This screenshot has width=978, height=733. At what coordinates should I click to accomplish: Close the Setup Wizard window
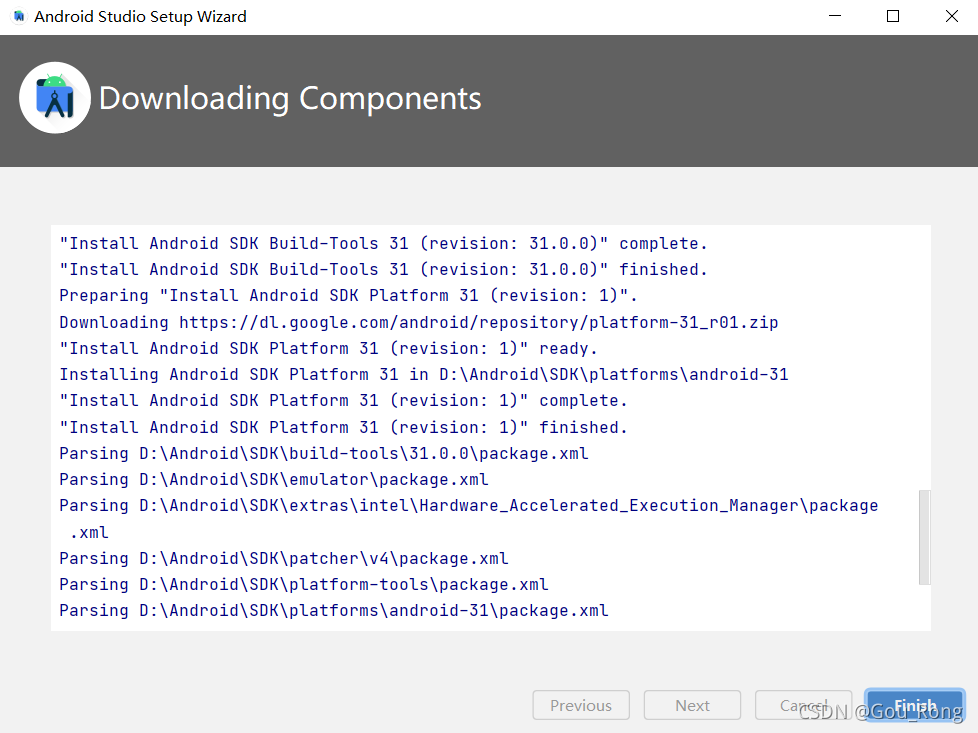[952, 16]
